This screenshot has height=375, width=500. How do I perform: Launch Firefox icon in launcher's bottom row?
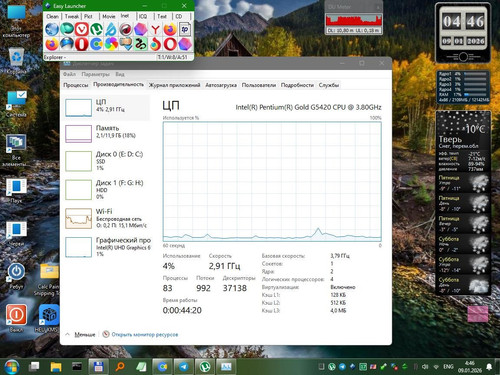click(52, 44)
